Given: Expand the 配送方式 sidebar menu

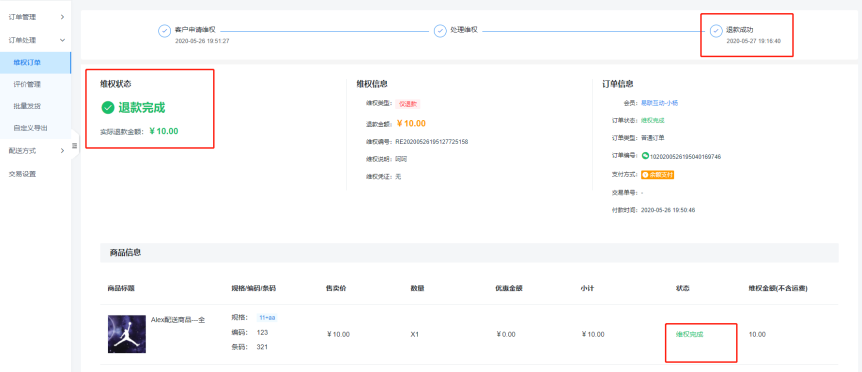Looking at the screenshot, I should (35, 151).
